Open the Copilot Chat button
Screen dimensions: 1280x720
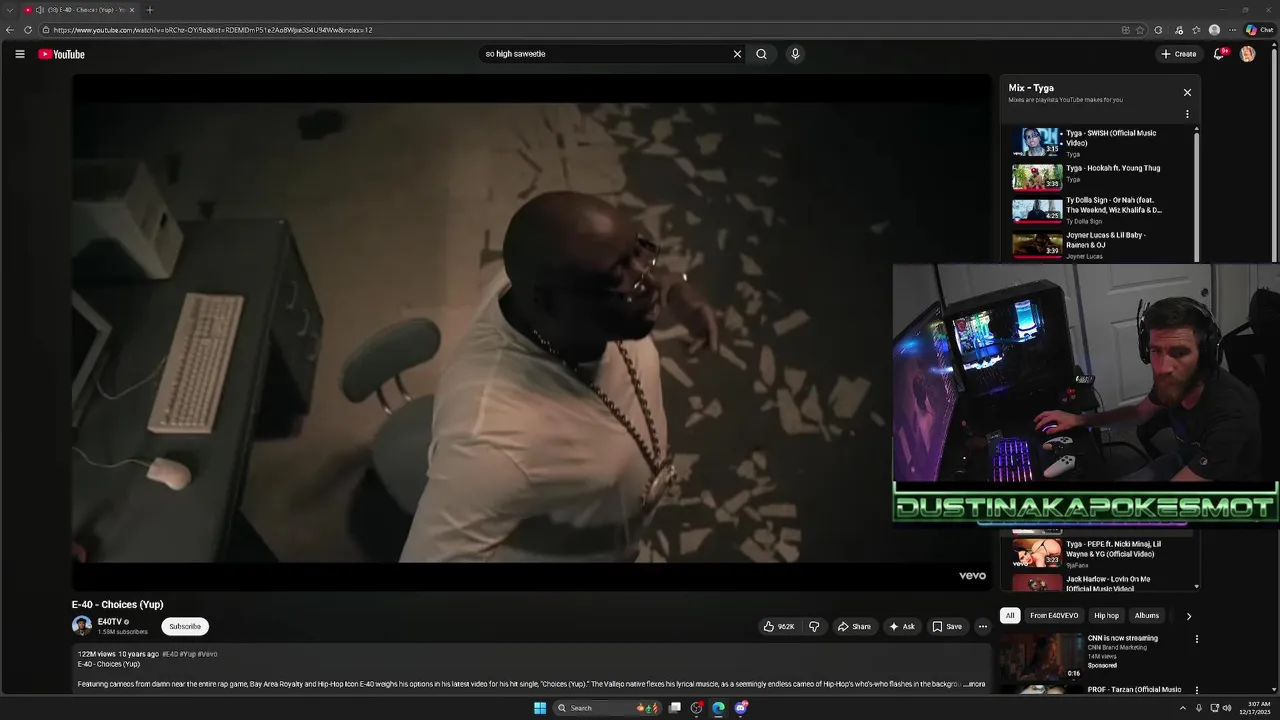click(x=1259, y=30)
